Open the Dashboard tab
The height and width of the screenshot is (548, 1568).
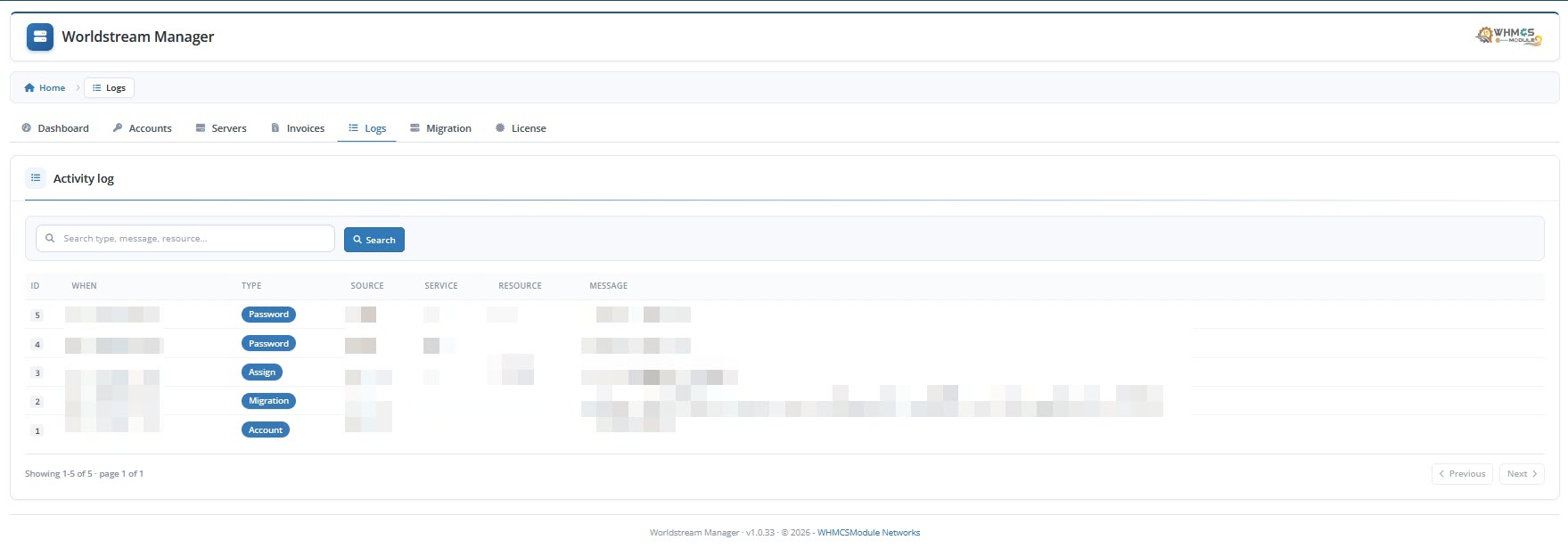point(55,128)
